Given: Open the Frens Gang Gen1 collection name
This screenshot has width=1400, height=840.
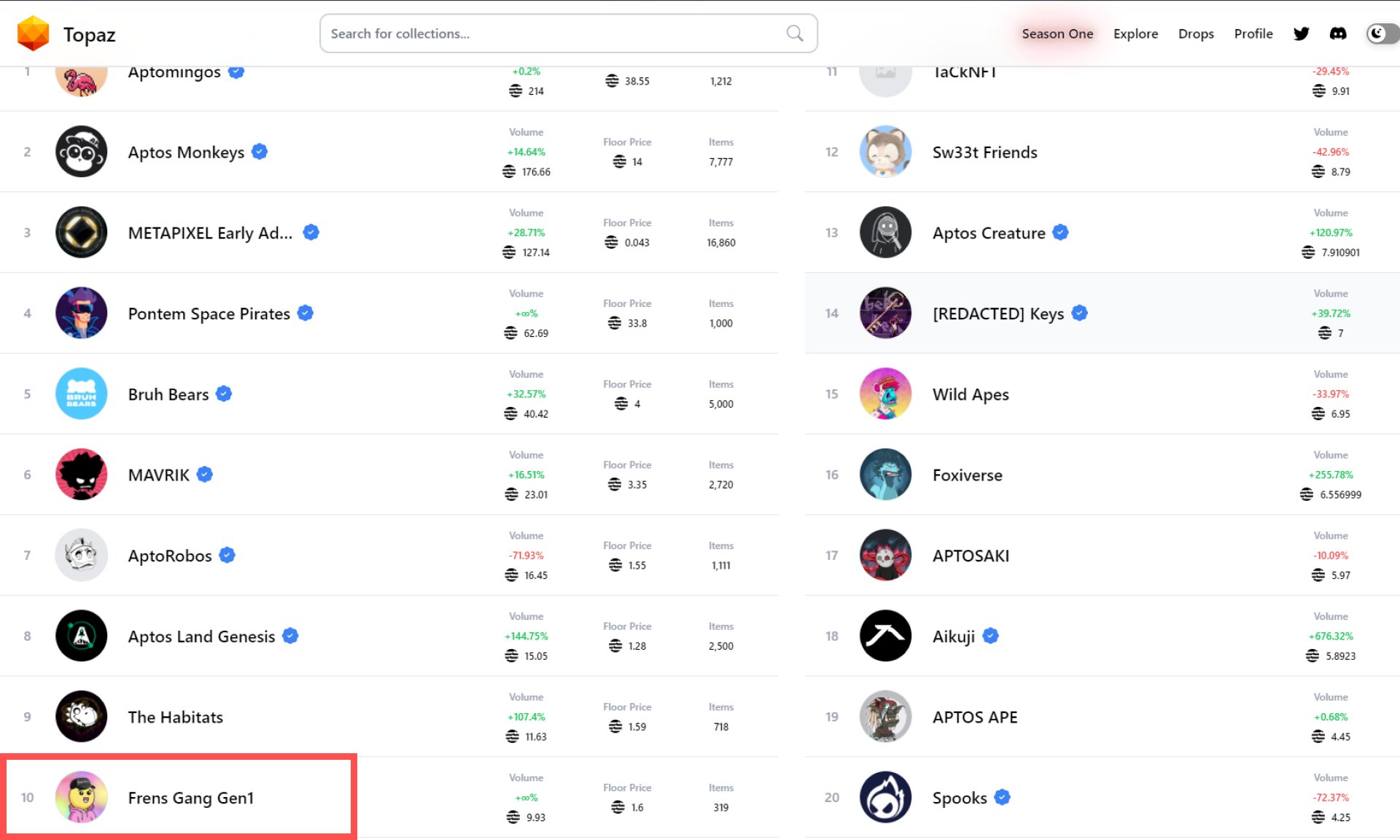Looking at the screenshot, I should (191, 798).
